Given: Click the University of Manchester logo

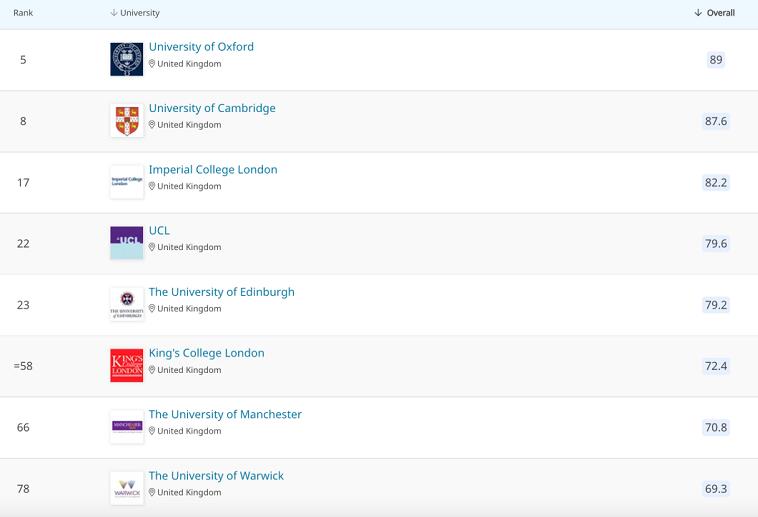Looking at the screenshot, I should point(127,426).
